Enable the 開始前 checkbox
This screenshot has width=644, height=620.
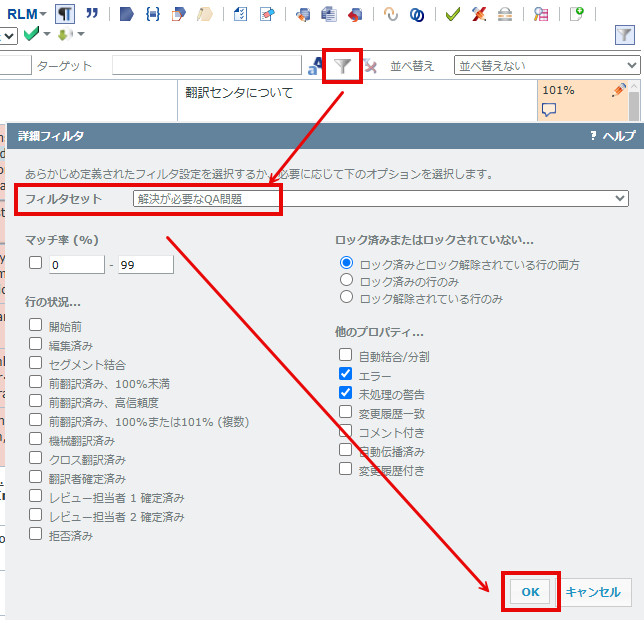point(36,324)
